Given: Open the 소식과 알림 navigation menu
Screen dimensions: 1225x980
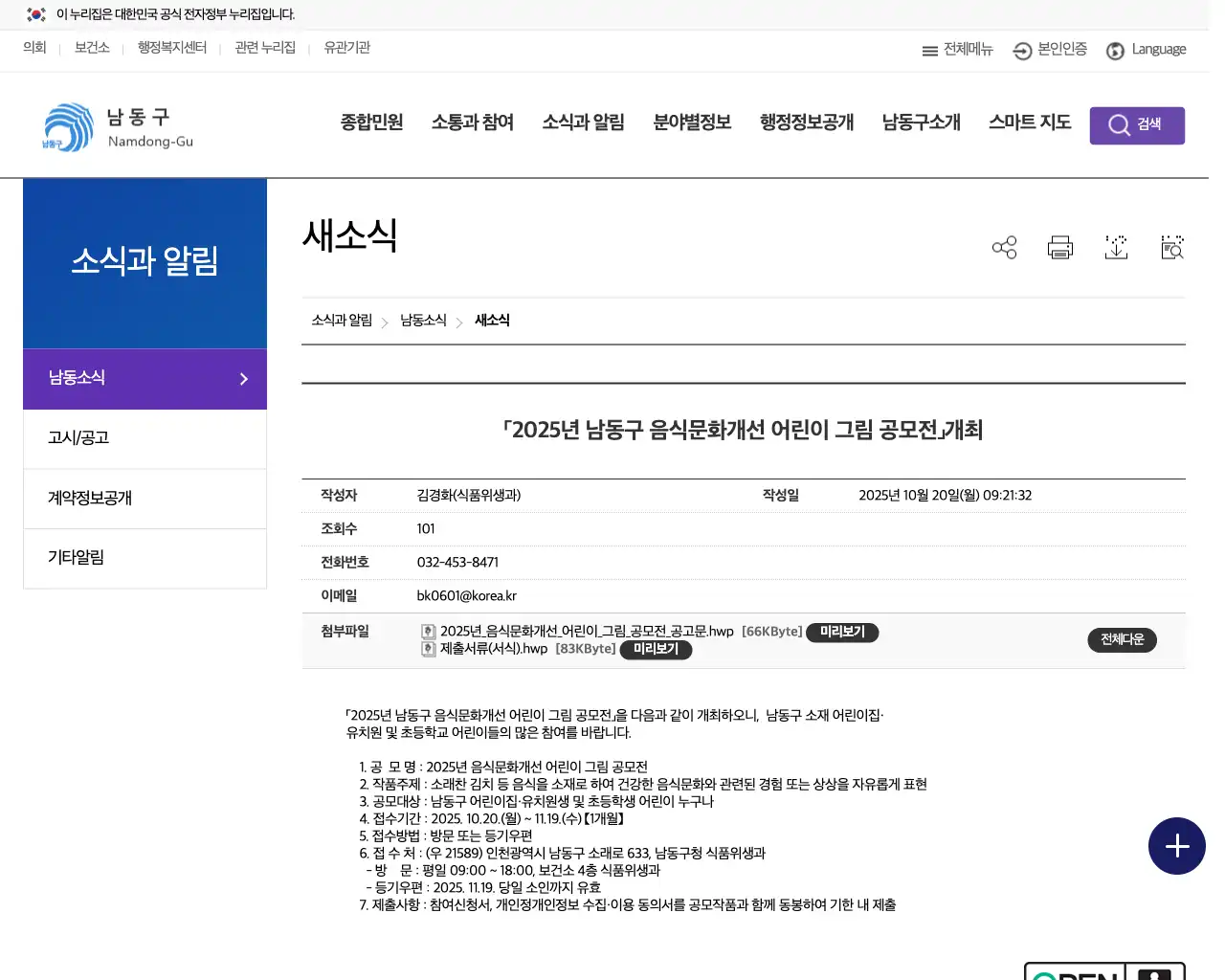Looking at the screenshot, I should pyautogui.click(x=583, y=122).
